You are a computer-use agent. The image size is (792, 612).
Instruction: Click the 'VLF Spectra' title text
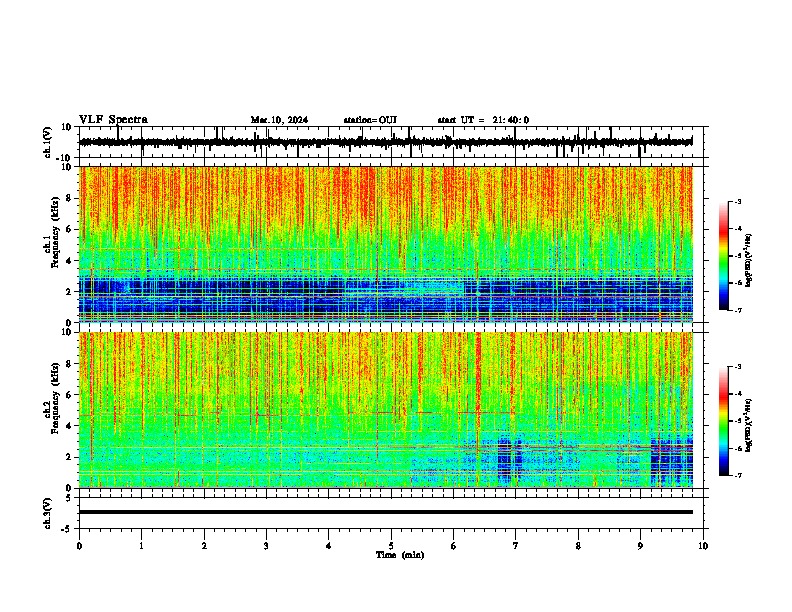coord(113,120)
